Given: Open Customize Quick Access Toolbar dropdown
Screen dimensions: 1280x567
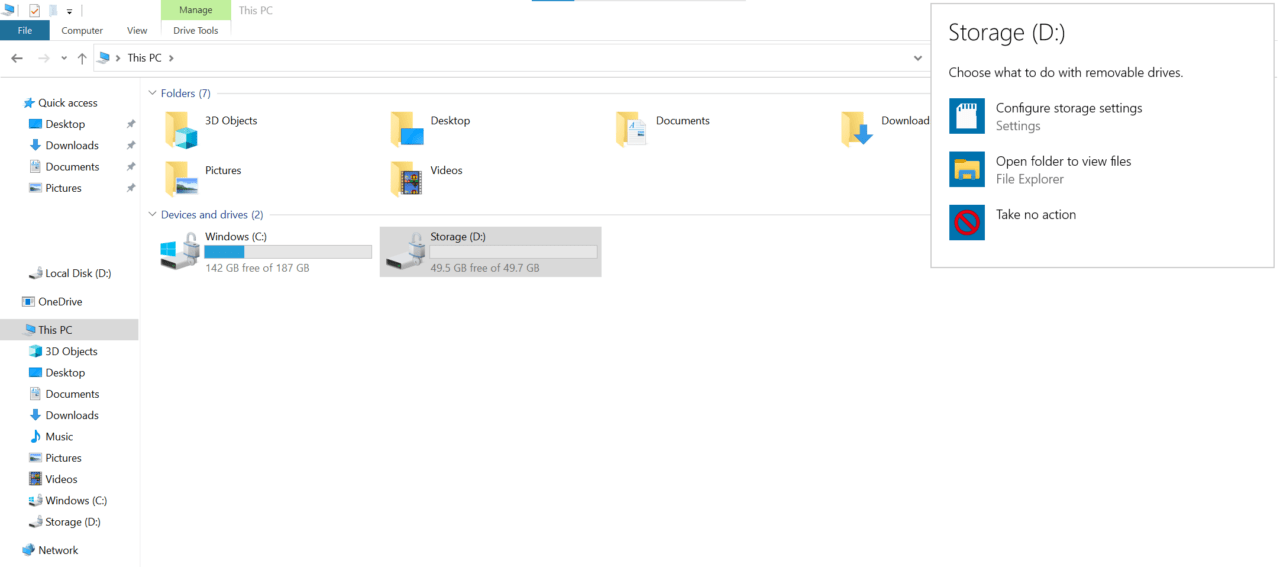Looking at the screenshot, I should (70, 11).
